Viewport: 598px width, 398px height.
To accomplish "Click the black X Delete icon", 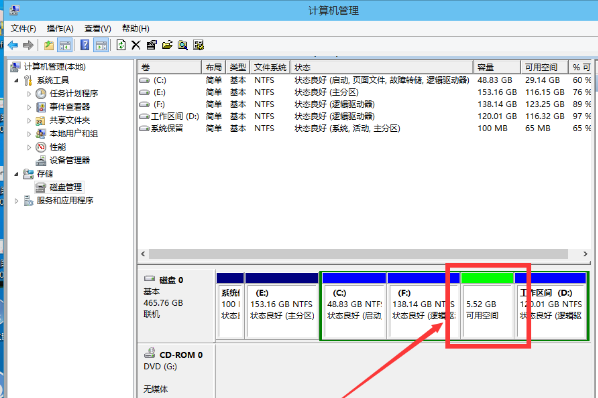I will point(136,45).
